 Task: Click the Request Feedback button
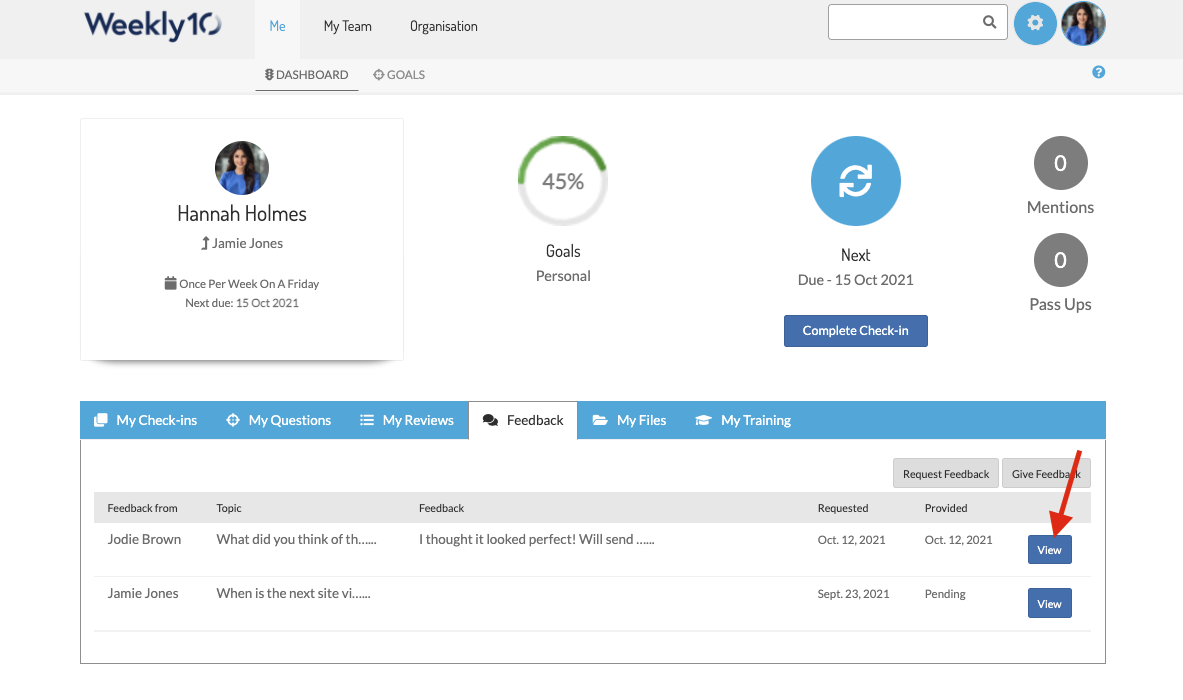[945, 474]
